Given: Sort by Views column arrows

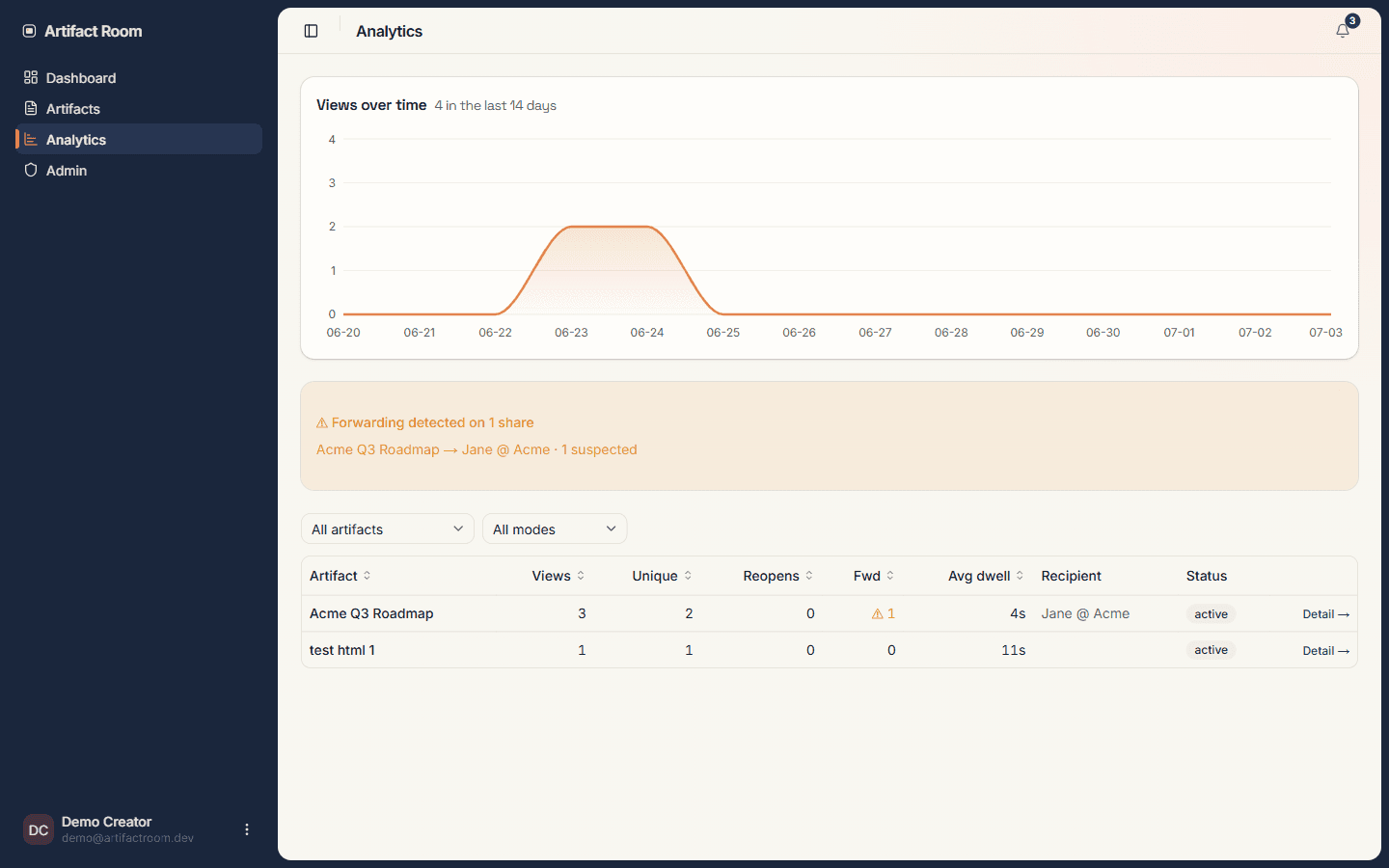Looking at the screenshot, I should point(581,576).
